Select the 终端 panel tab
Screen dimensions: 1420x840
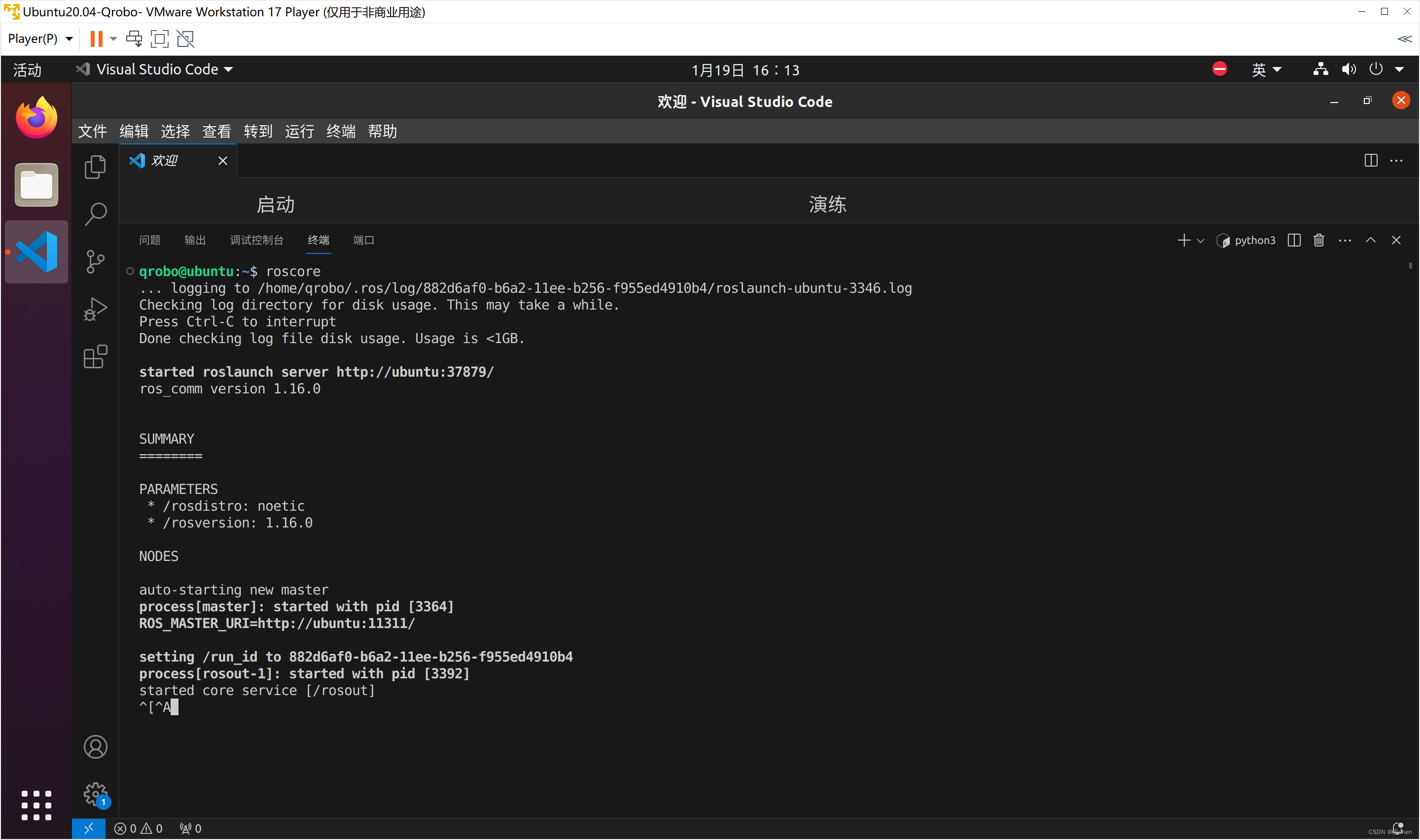coord(318,241)
